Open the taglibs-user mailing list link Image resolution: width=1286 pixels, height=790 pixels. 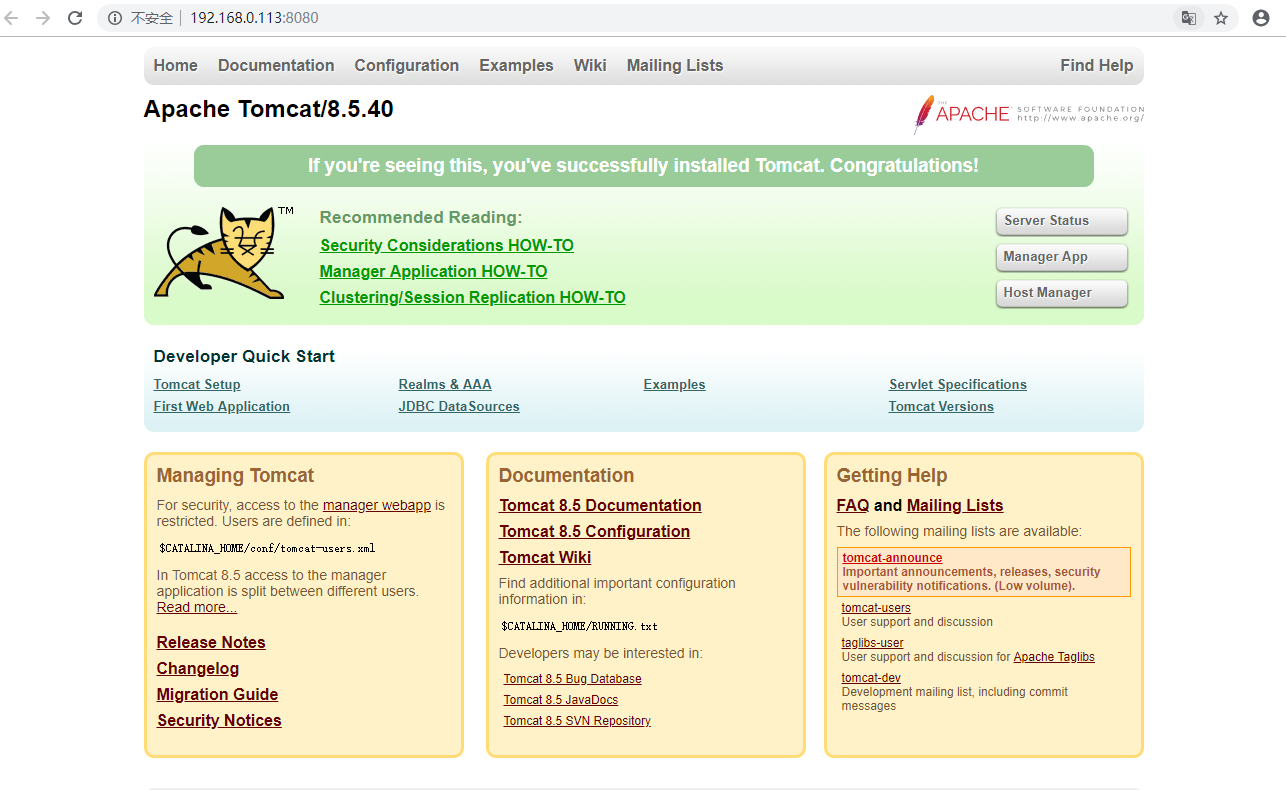click(873, 643)
